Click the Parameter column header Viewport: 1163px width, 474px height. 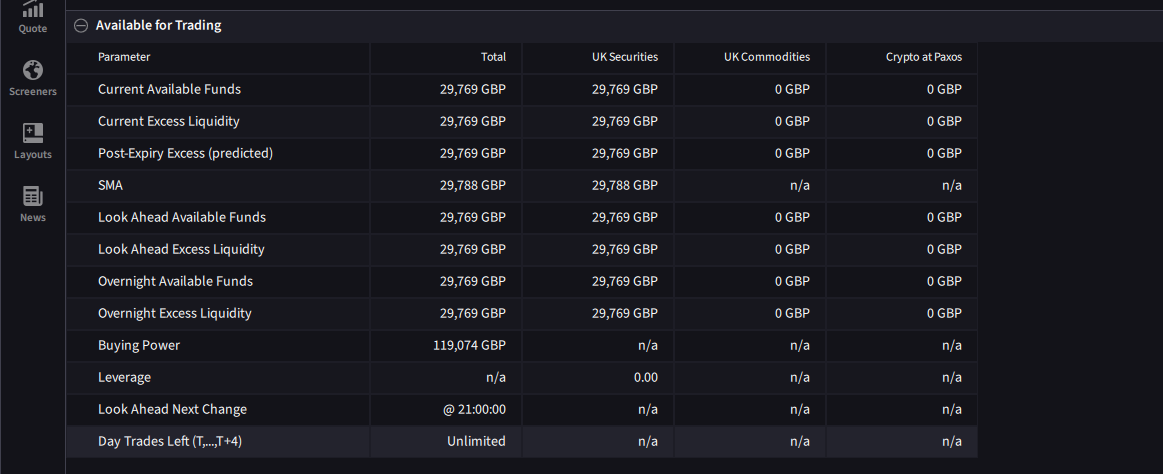124,57
